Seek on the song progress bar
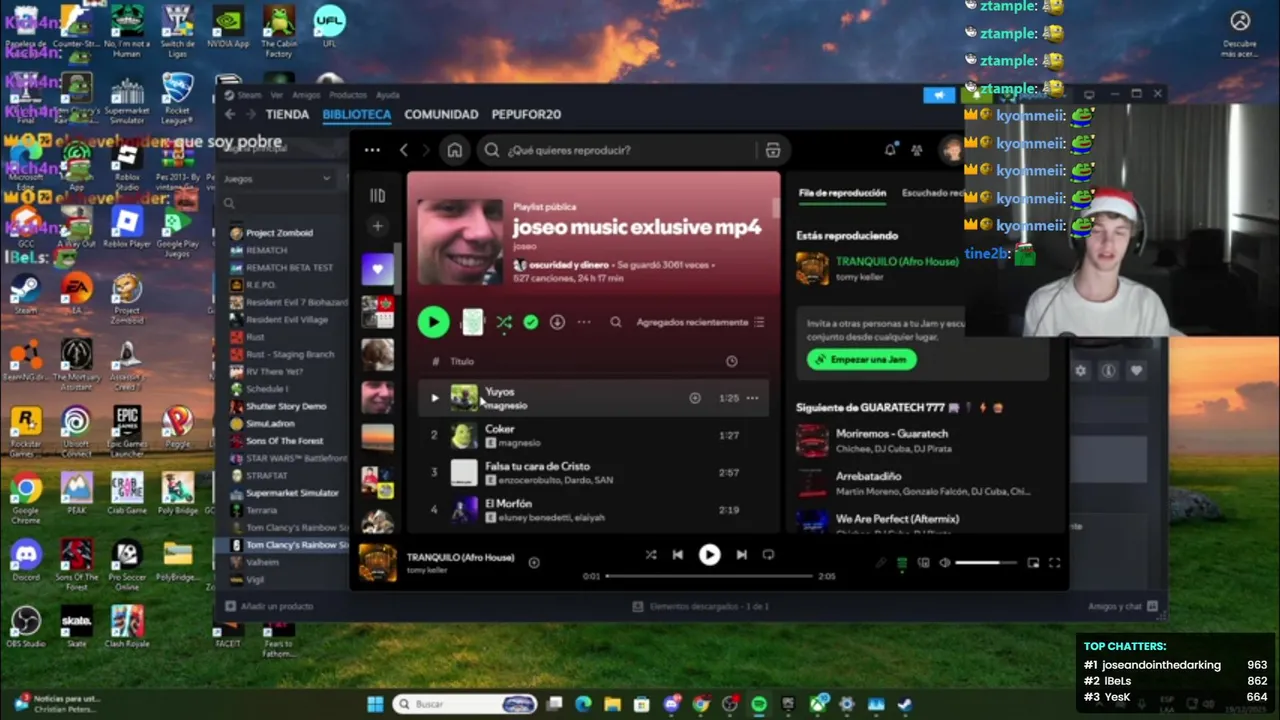This screenshot has height=720, width=1280. pyautogui.click(x=709, y=576)
